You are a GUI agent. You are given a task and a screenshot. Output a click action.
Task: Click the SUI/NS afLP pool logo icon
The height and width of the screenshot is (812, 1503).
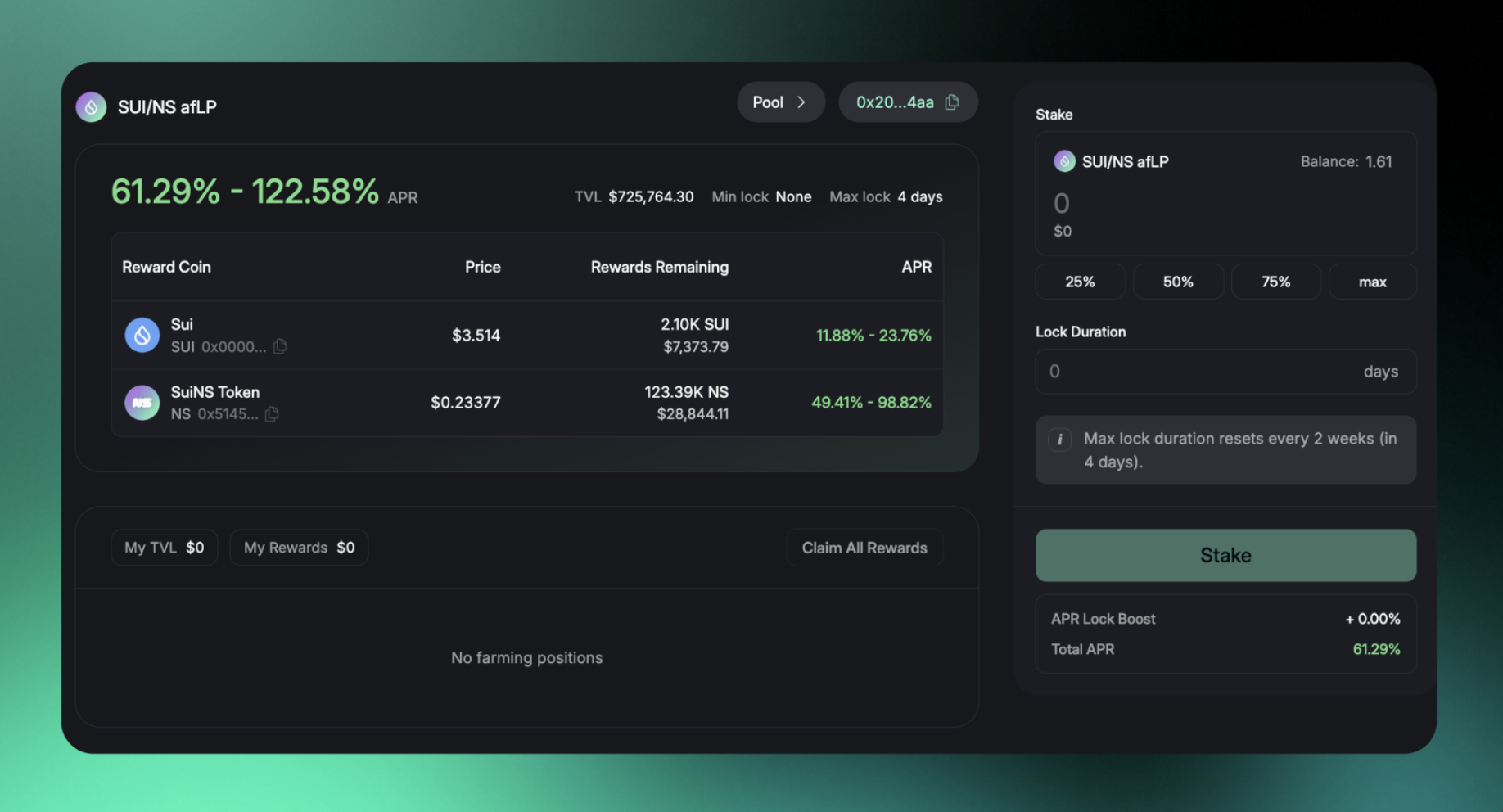[91, 107]
